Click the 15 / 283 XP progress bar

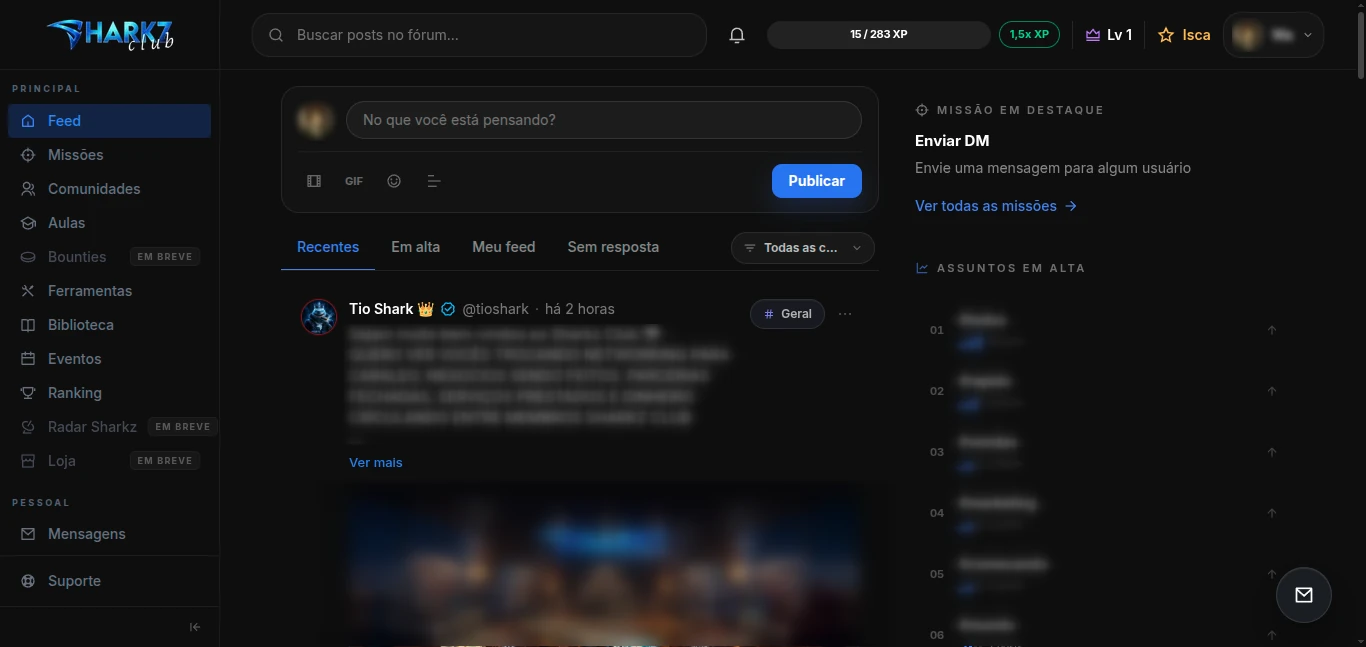coord(879,35)
